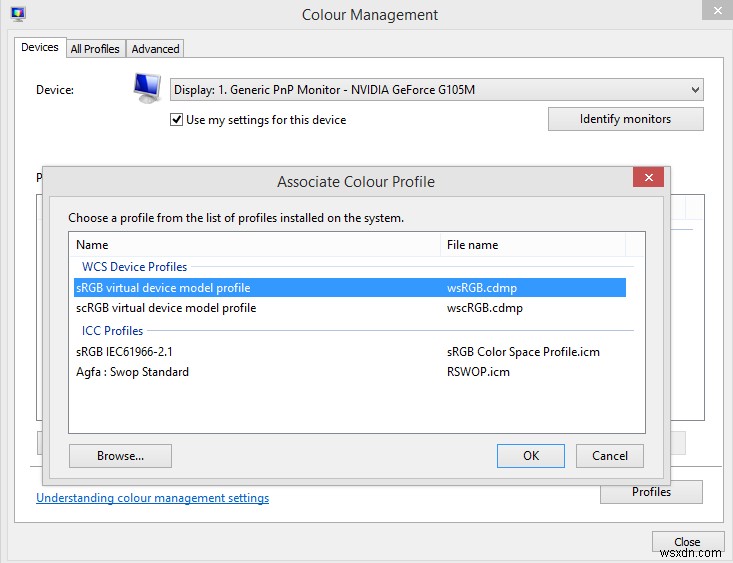Open the Advanced tab

(155, 49)
